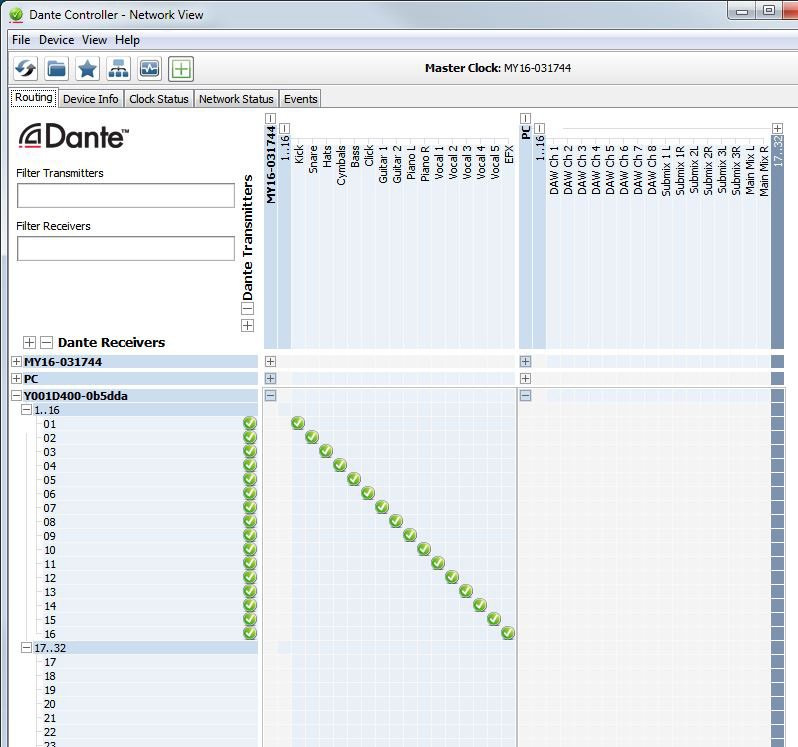Open the File menu

21,40
